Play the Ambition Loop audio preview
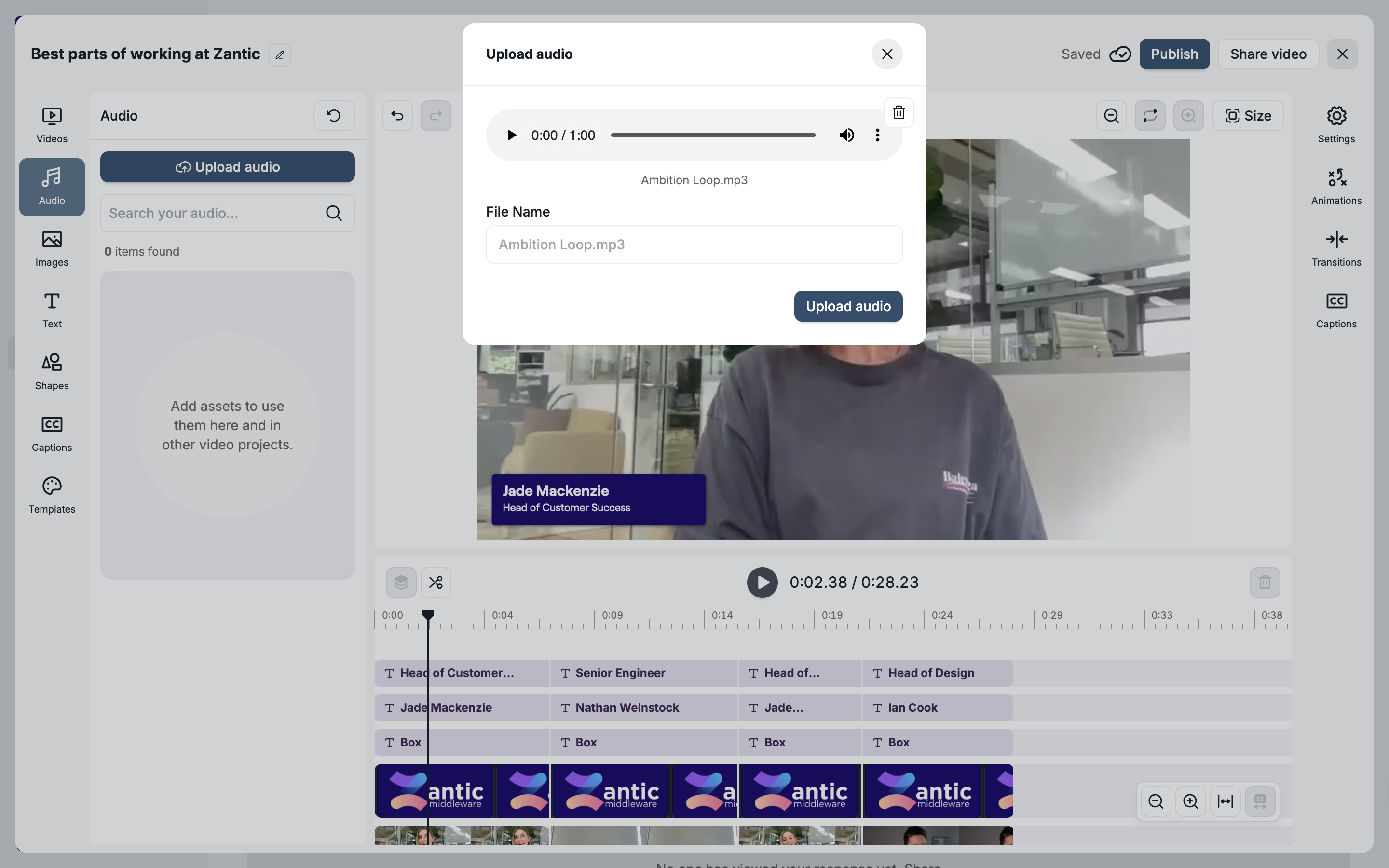The width and height of the screenshot is (1389, 868). tap(511, 136)
